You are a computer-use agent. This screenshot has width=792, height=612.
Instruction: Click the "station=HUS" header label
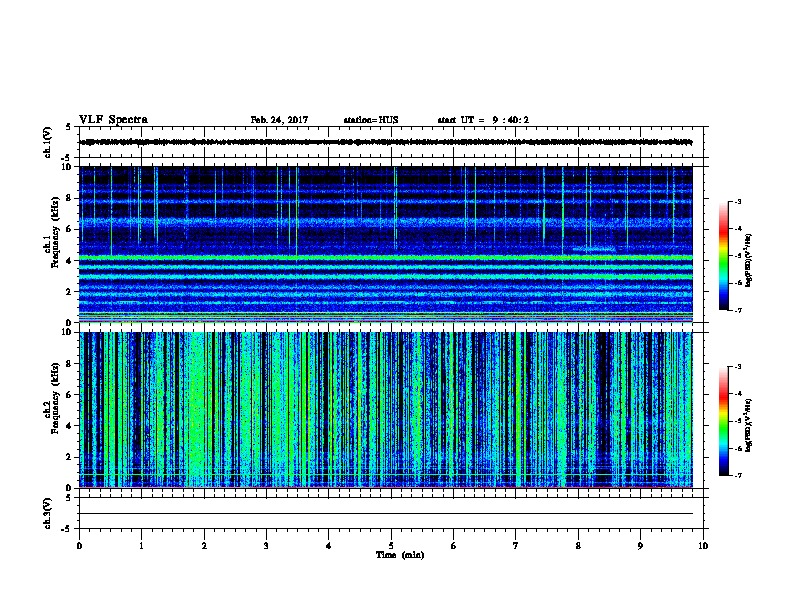[x=371, y=120]
